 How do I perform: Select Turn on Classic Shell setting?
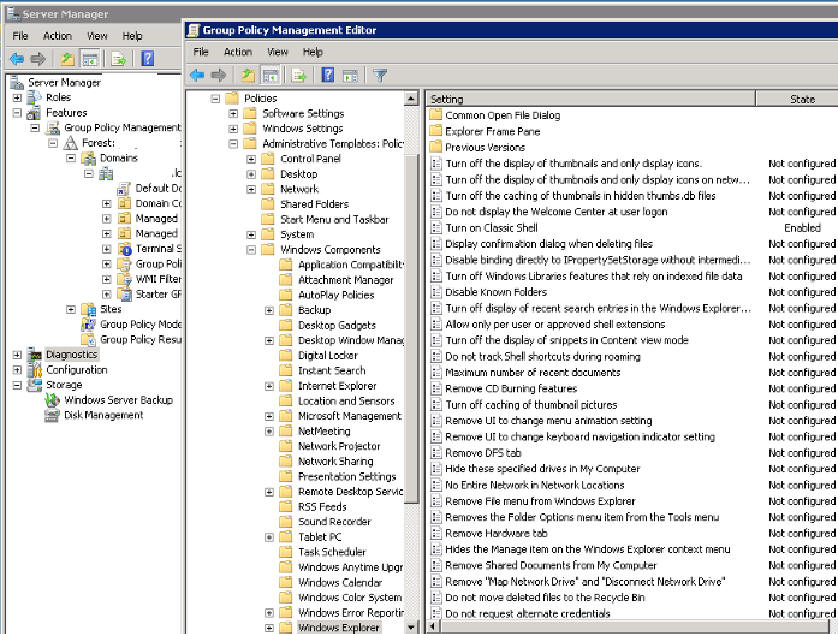click(x=491, y=228)
